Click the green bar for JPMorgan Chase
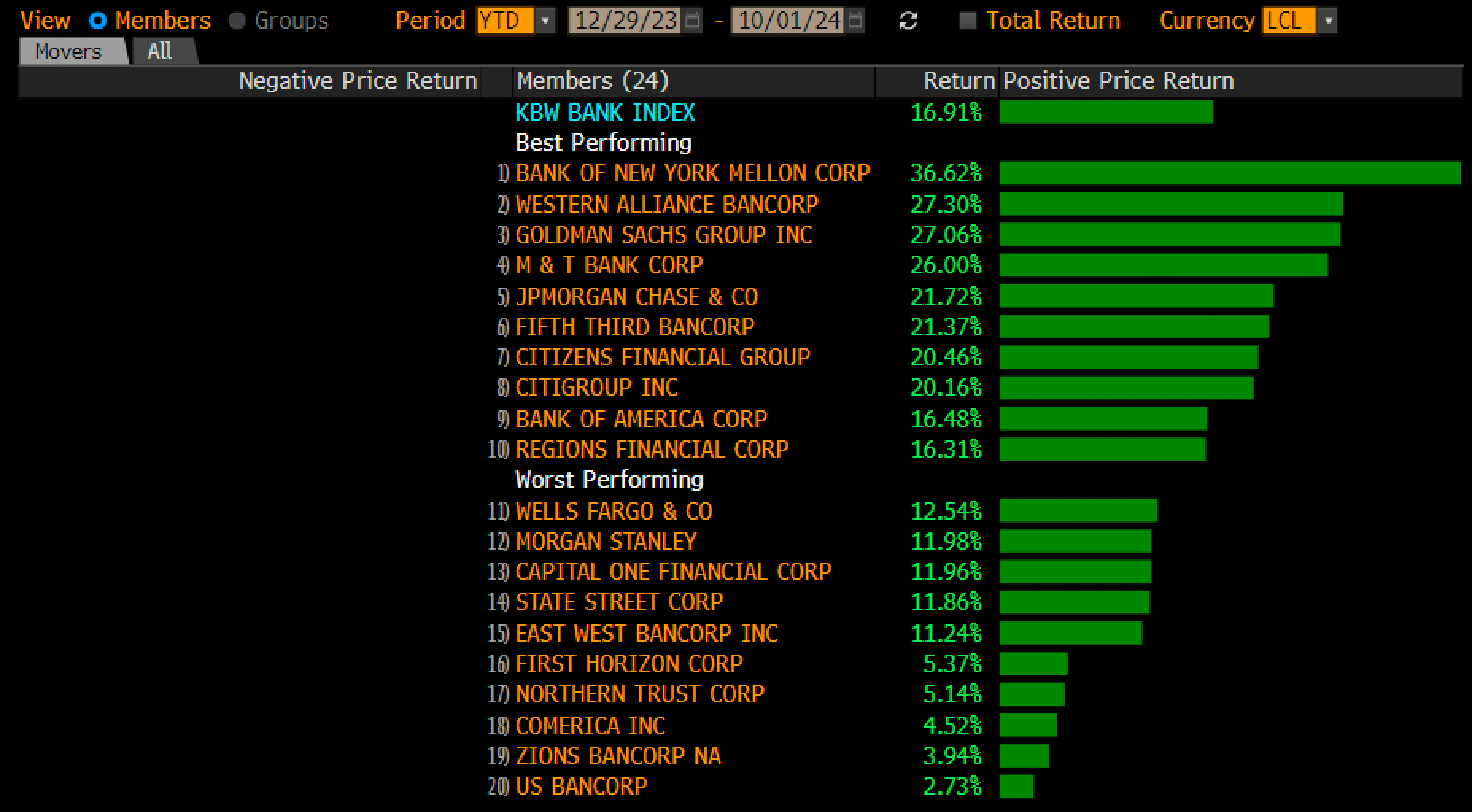 coord(1137,297)
